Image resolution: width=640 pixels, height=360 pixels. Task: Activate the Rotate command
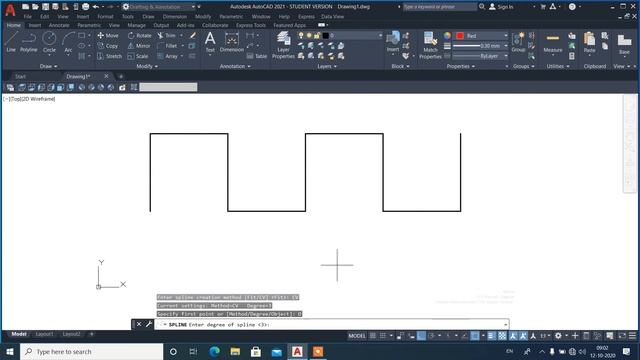click(139, 36)
